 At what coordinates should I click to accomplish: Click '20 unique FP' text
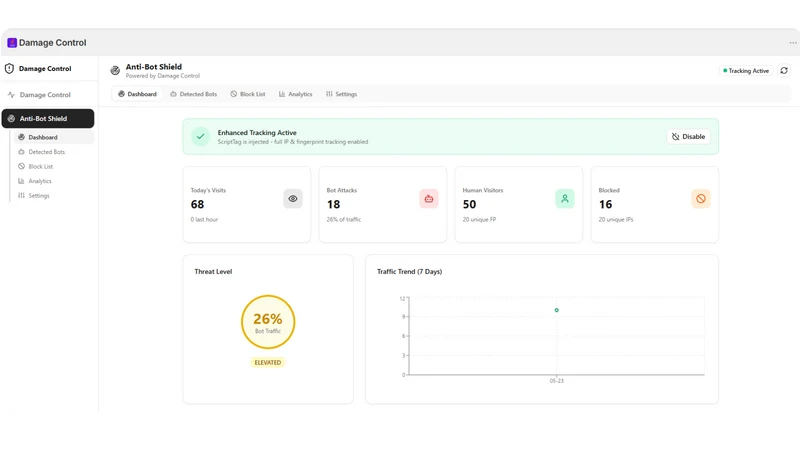click(x=479, y=219)
